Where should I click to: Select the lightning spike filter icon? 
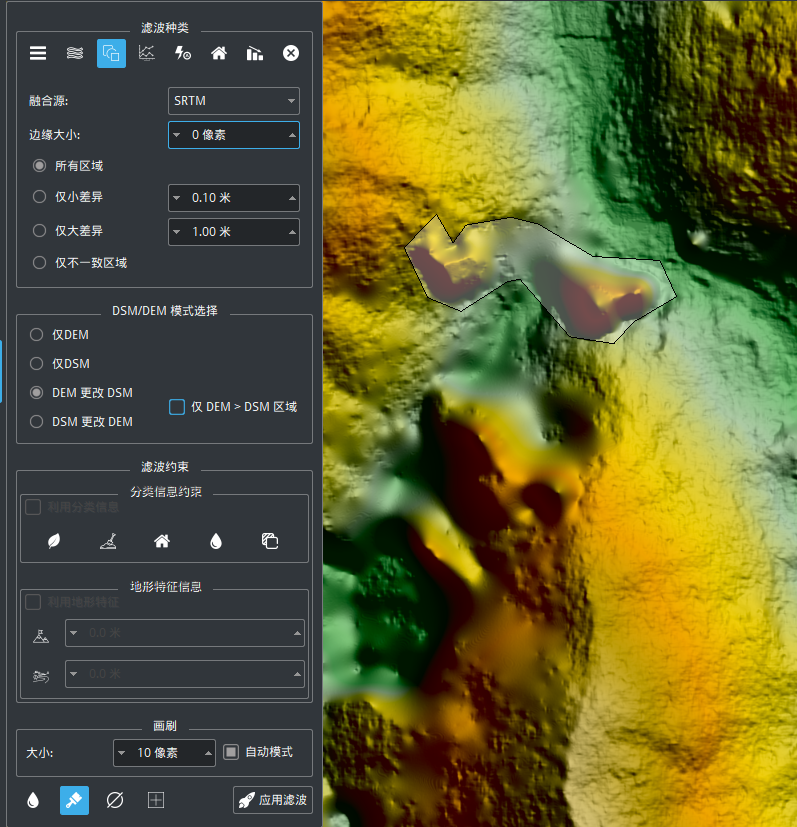[x=183, y=53]
